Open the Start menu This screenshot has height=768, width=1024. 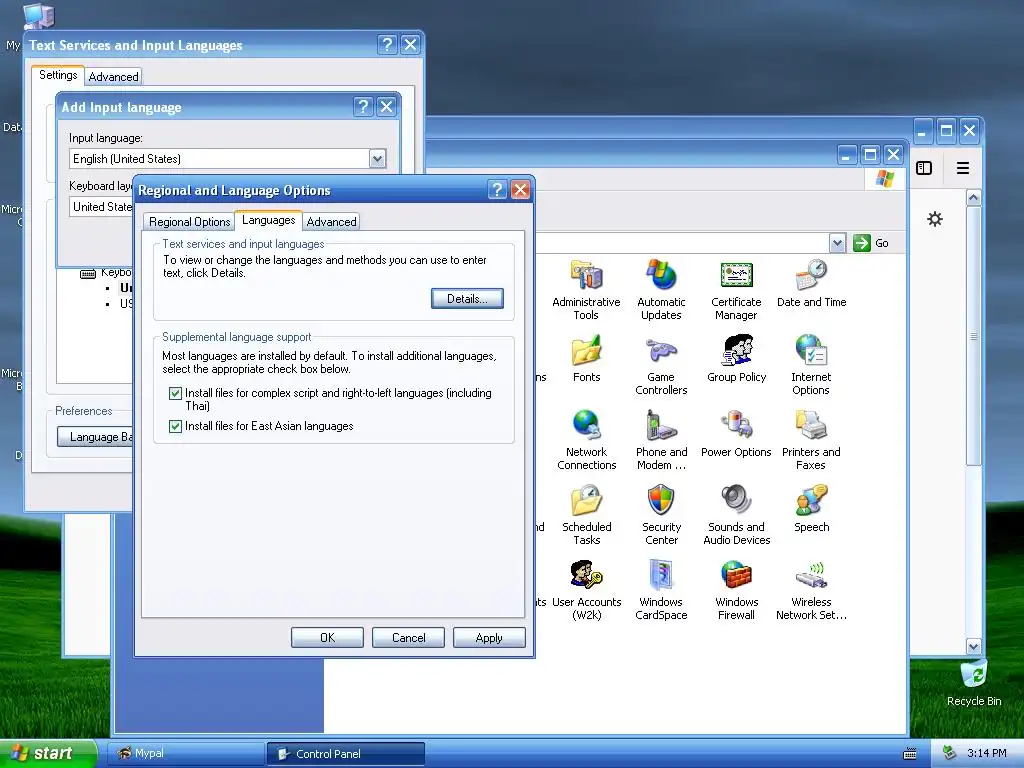[x=48, y=754]
